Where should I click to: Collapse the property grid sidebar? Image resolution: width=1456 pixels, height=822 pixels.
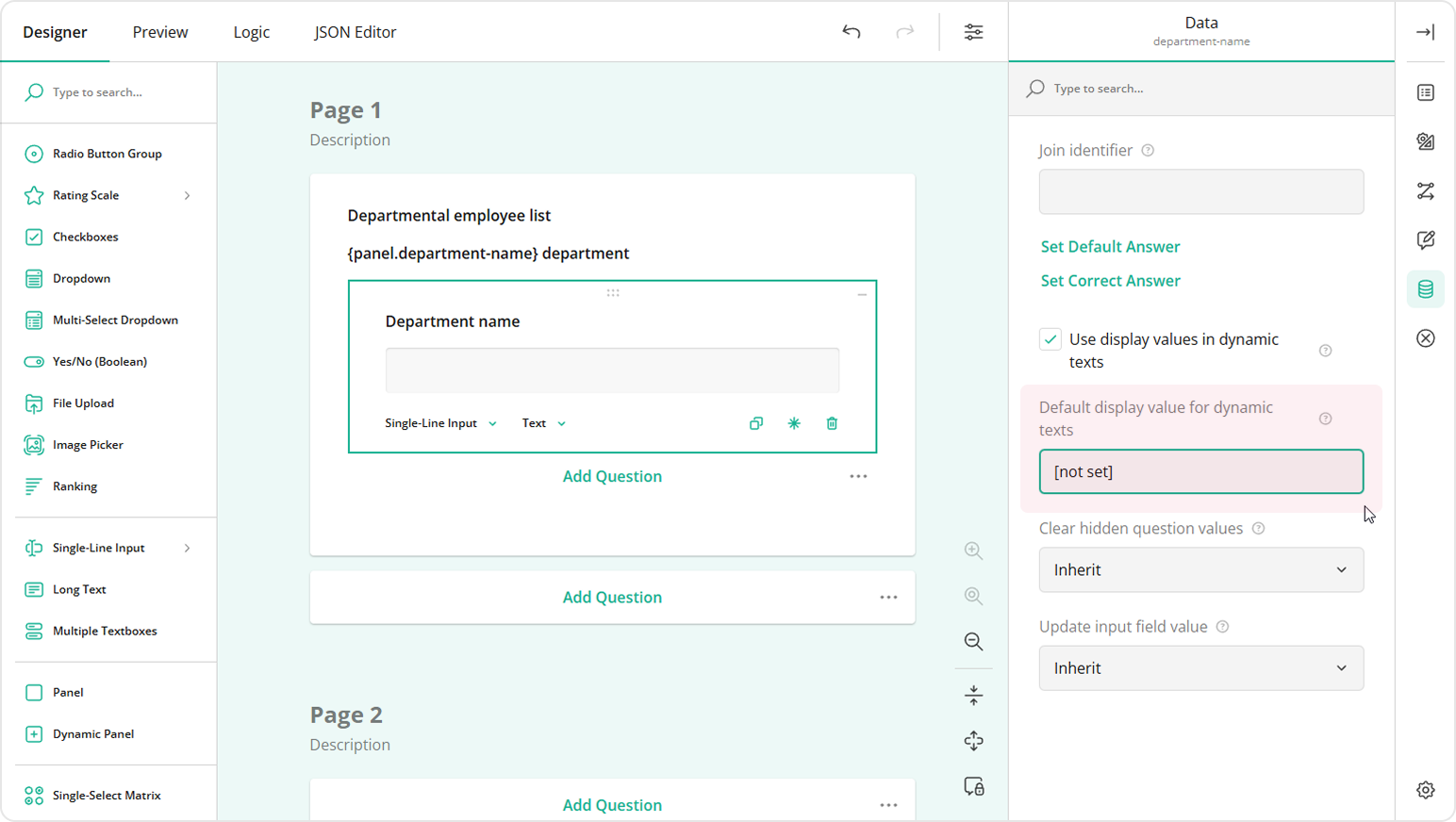coord(1425,31)
